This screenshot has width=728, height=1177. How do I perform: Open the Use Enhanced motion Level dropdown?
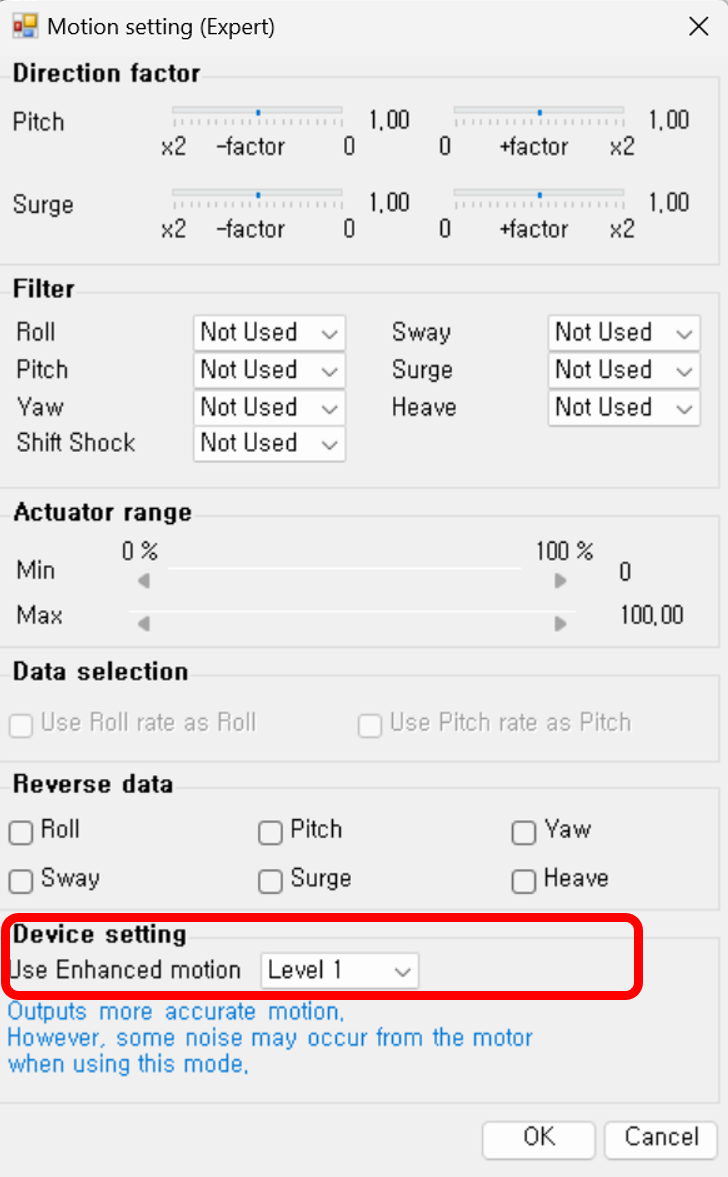[x=339, y=971]
